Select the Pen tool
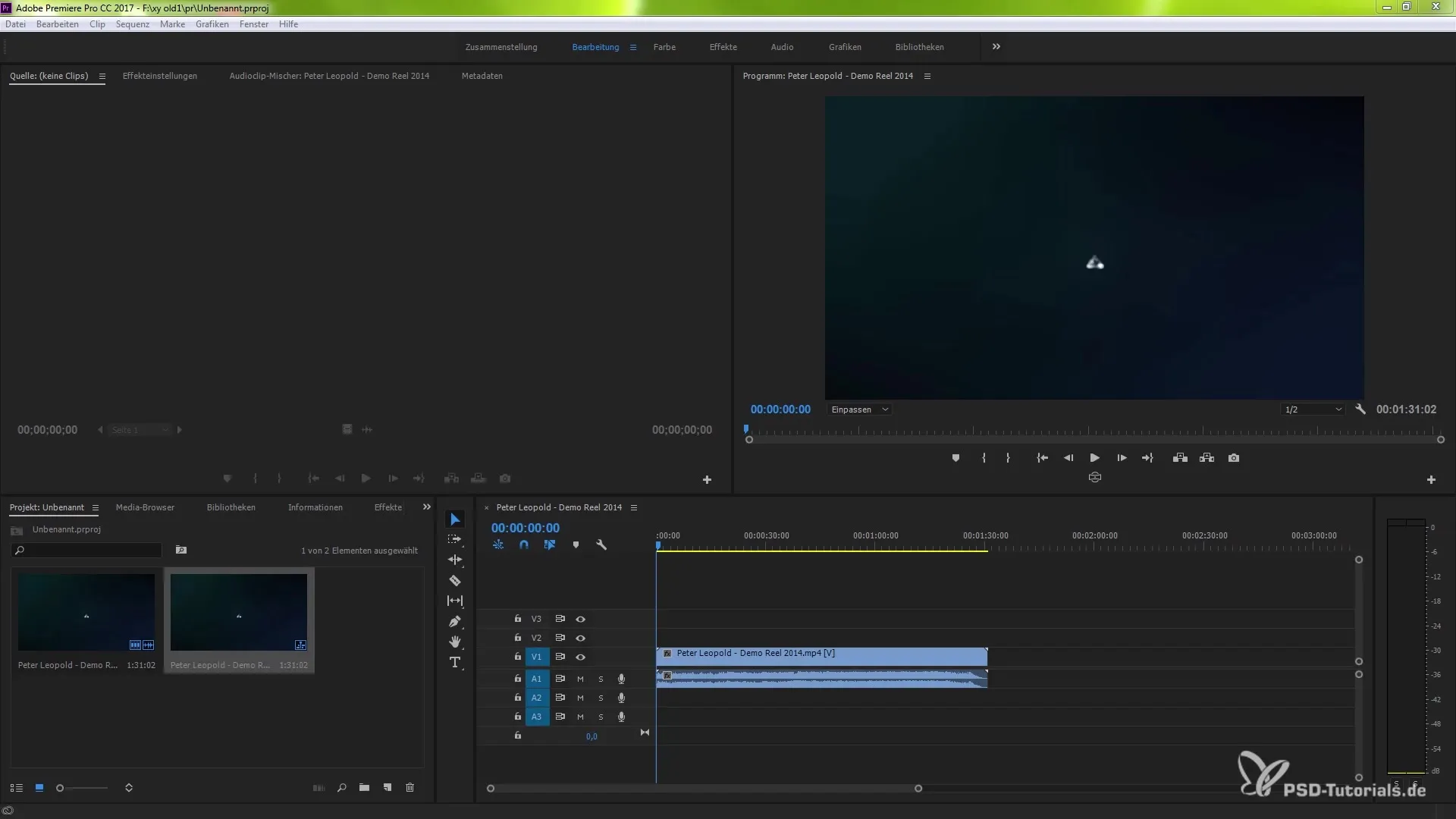Screen dimensions: 1456x819 tap(455, 621)
